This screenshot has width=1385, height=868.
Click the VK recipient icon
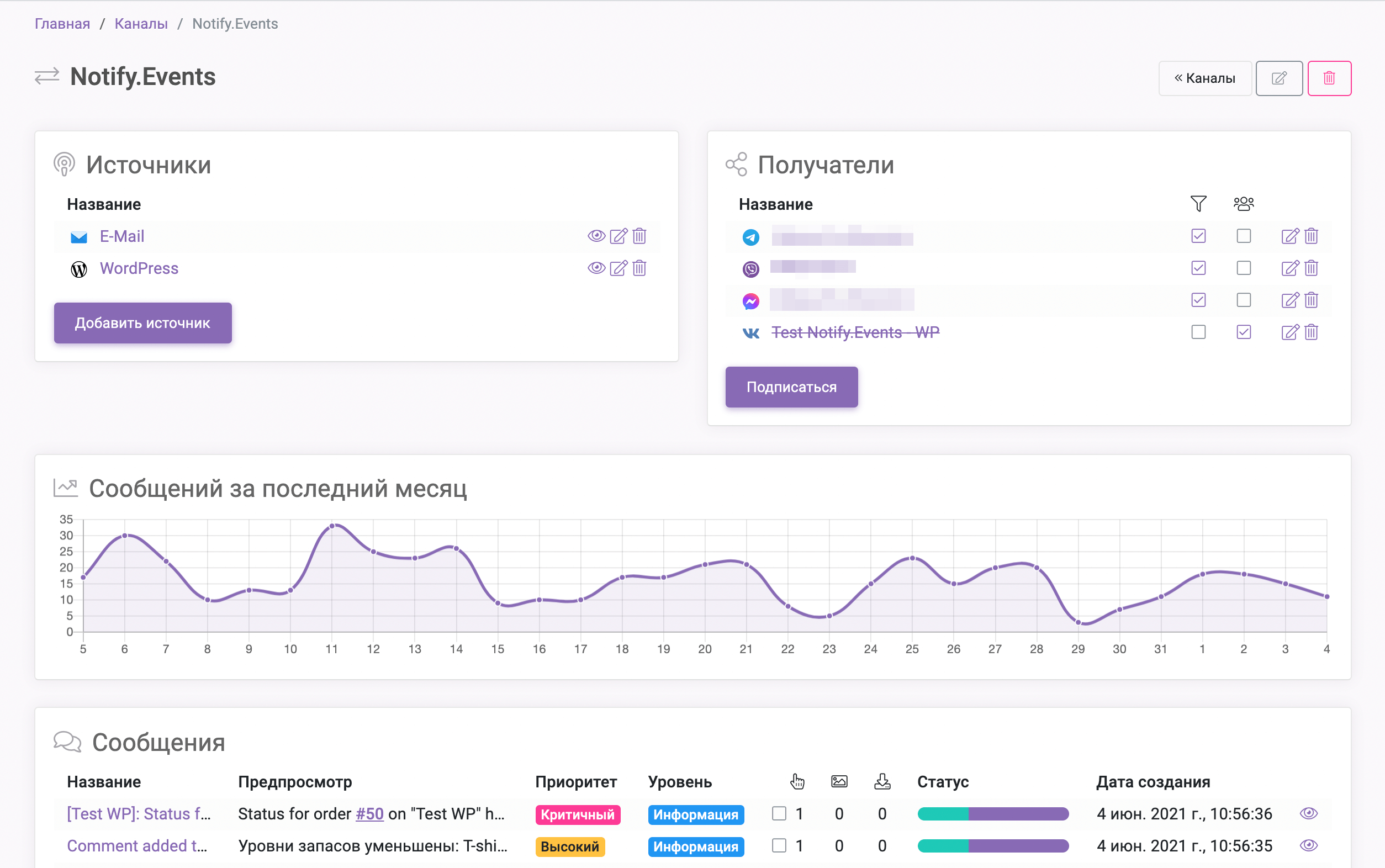(750, 333)
